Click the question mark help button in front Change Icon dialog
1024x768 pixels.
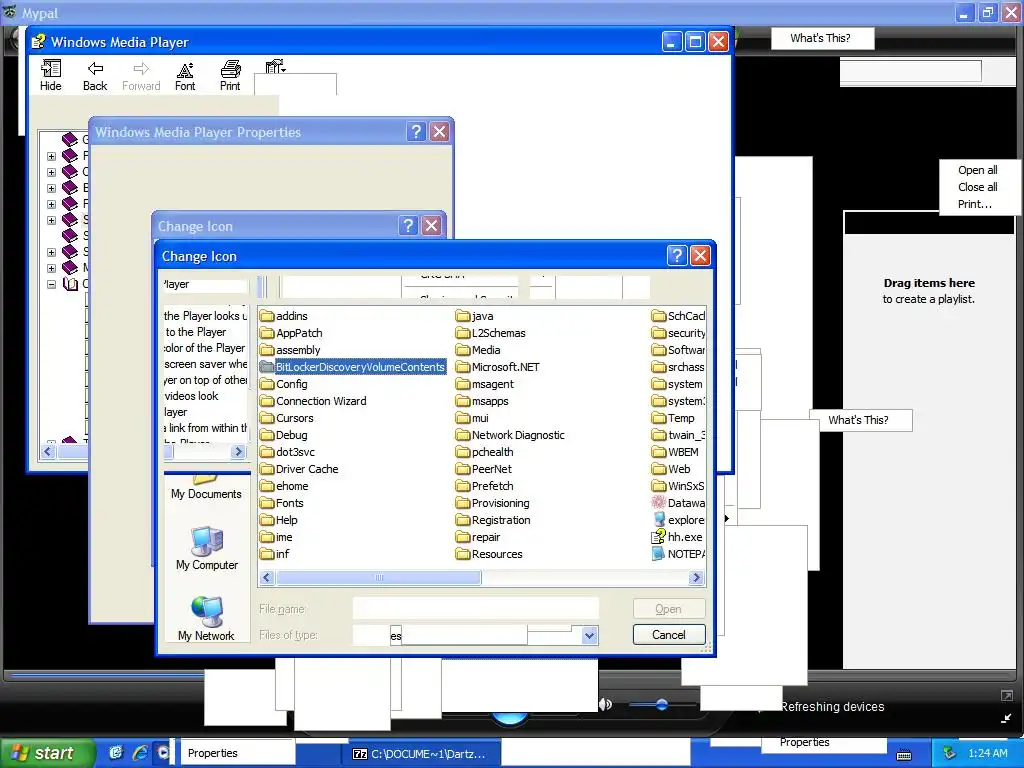click(x=677, y=255)
